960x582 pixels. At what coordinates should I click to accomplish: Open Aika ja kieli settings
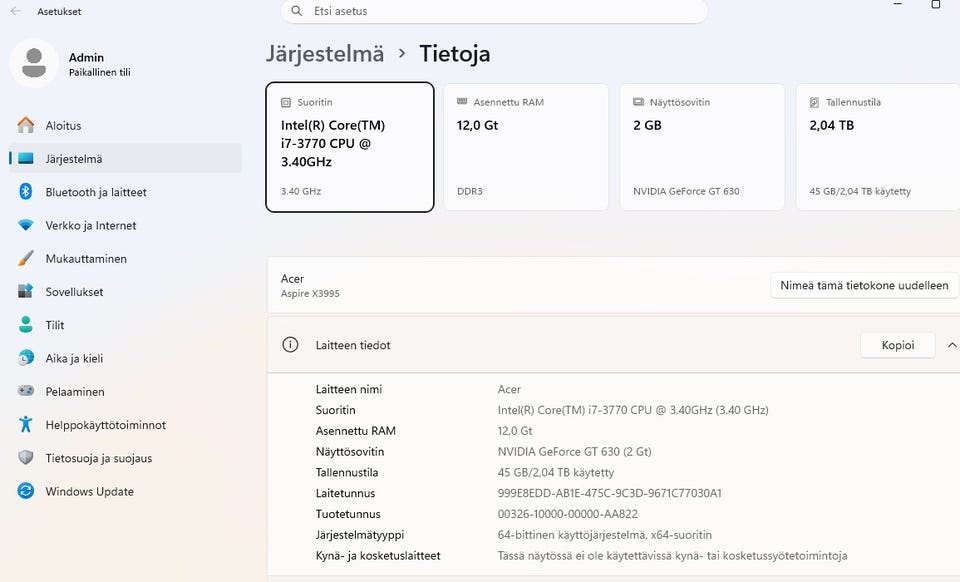pyautogui.click(x=126, y=358)
